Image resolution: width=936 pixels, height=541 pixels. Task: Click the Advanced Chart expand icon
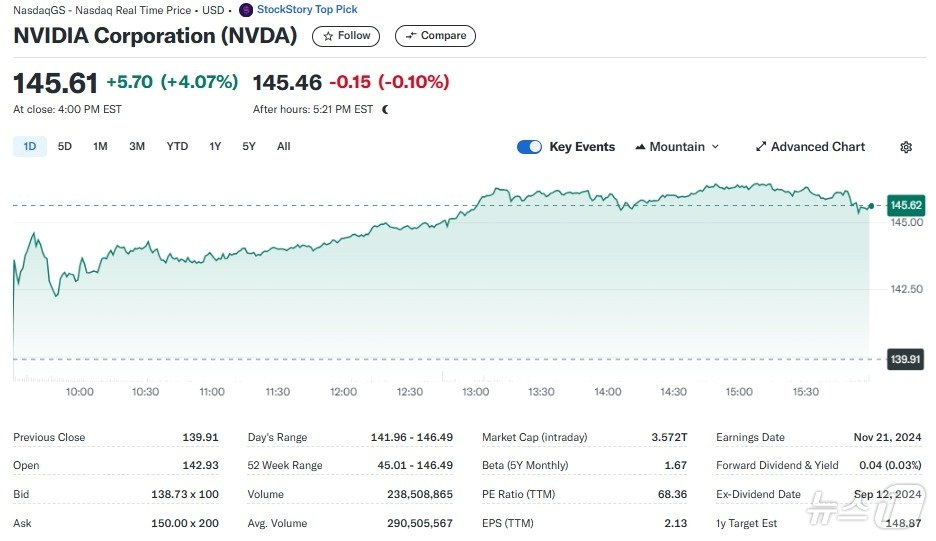761,147
